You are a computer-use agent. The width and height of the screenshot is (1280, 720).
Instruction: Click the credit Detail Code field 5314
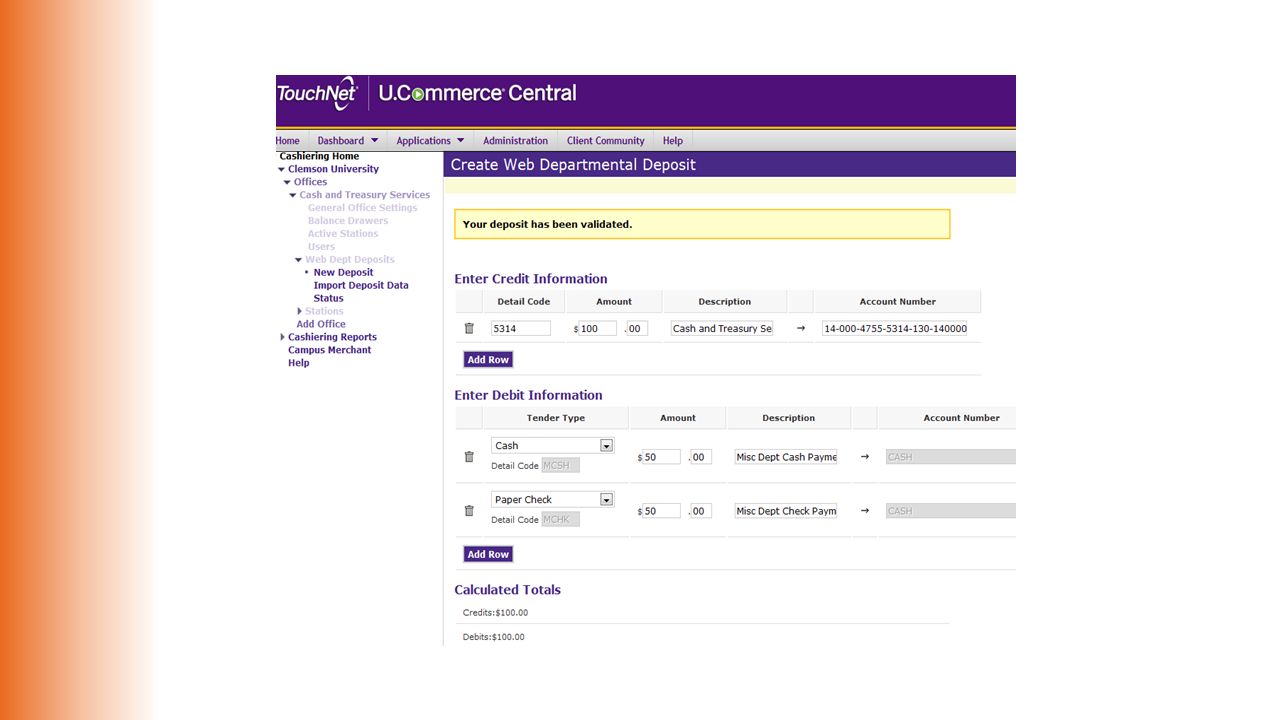pos(521,328)
